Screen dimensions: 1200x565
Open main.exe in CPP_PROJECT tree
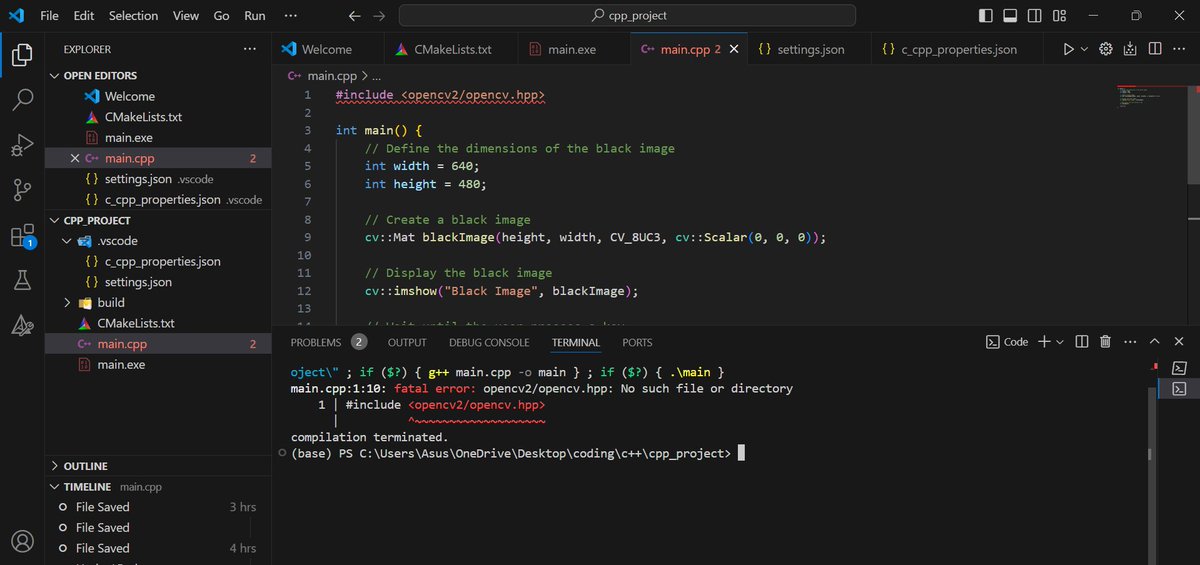point(158,365)
